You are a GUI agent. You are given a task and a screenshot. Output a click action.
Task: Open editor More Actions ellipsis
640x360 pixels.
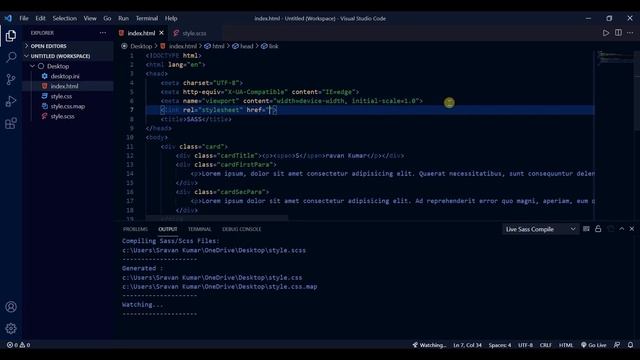point(631,33)
